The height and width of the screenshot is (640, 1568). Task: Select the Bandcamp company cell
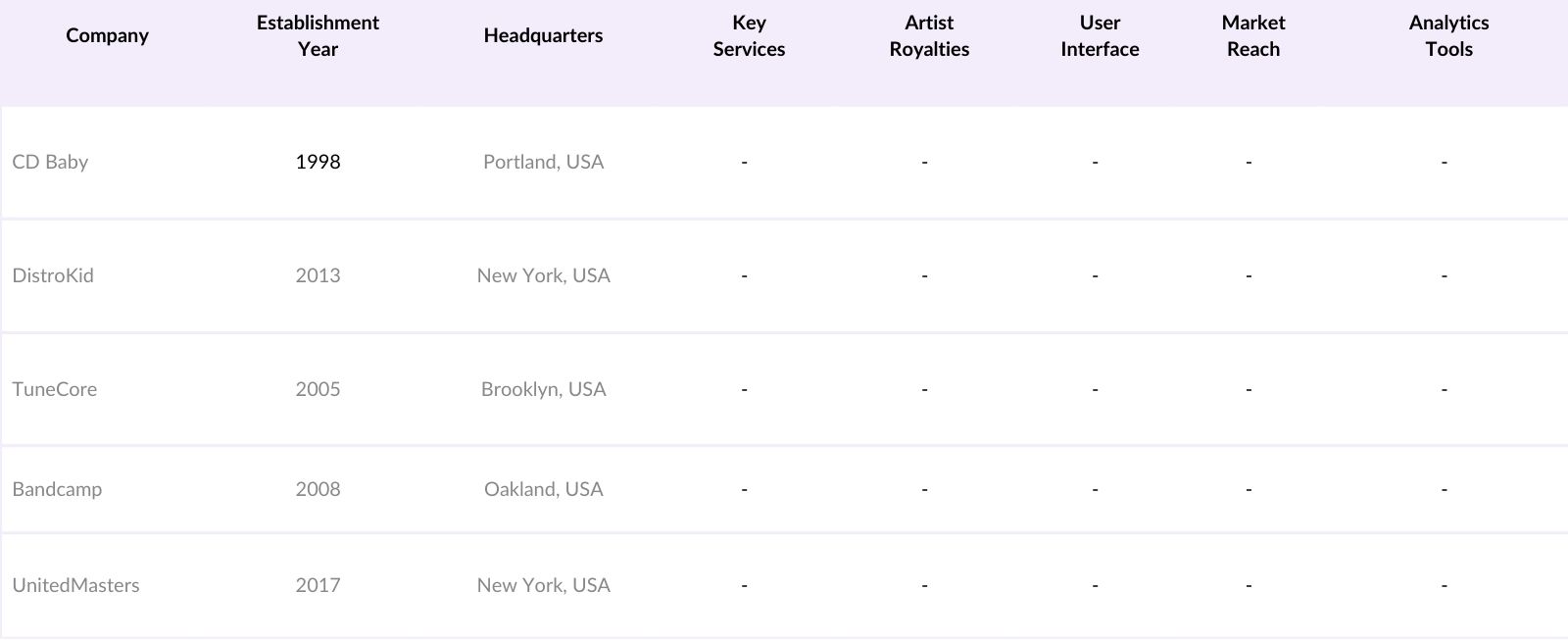click(57, 489)
